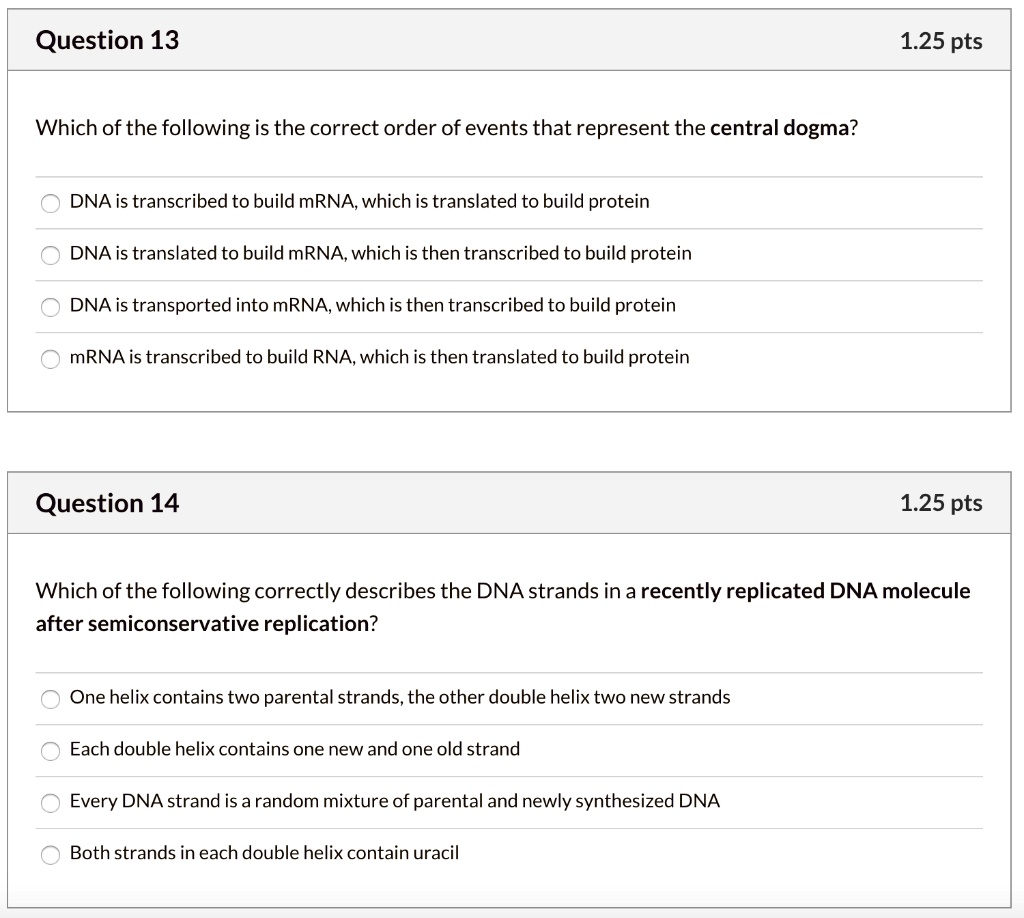
Task: Click the first answer text in Question 13
Action: [x=359, y=201]
